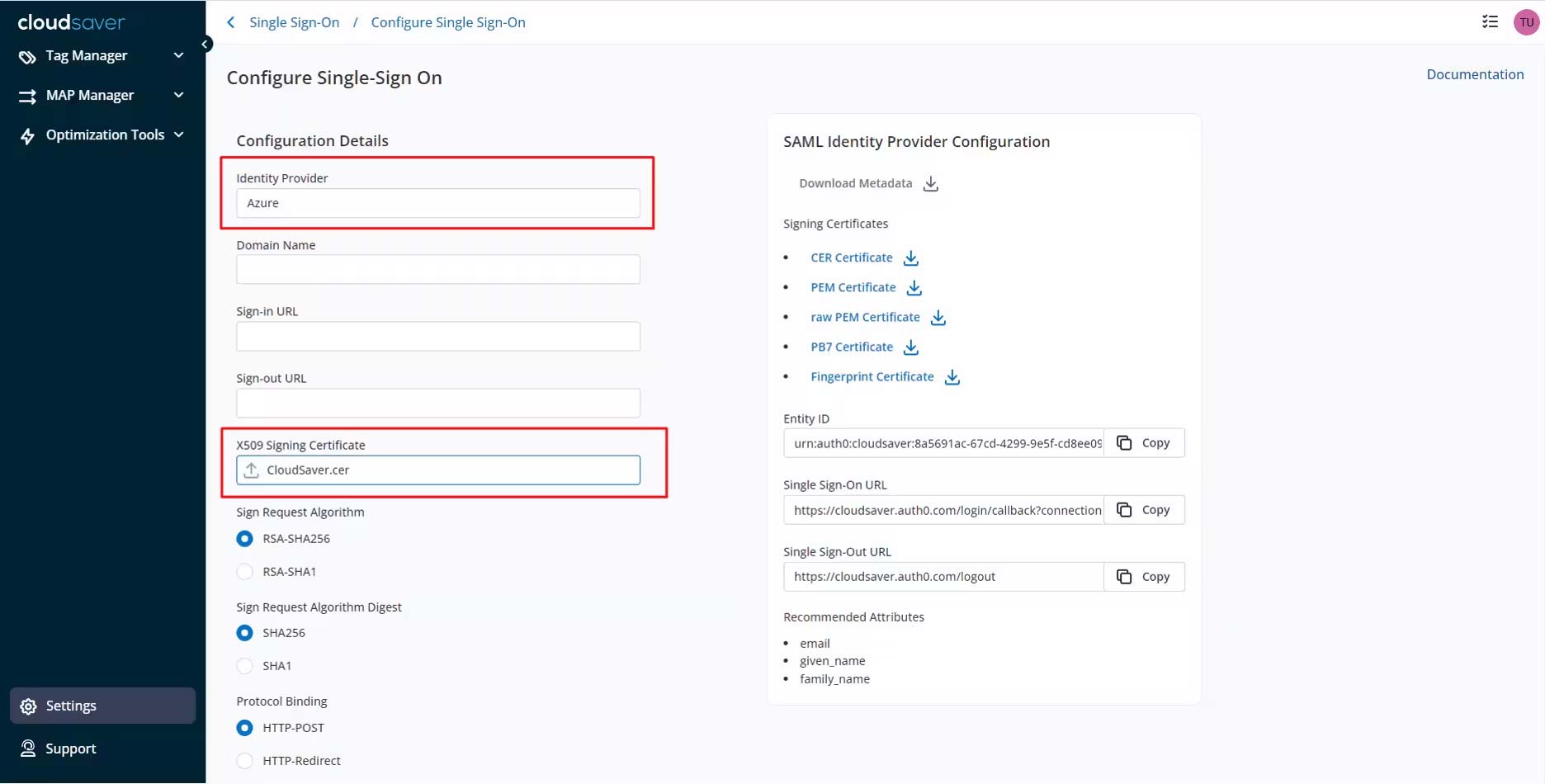Click the PEM Certificate download icon
The width and height of the screenshot is (1545, 784).
pos(914,288)
